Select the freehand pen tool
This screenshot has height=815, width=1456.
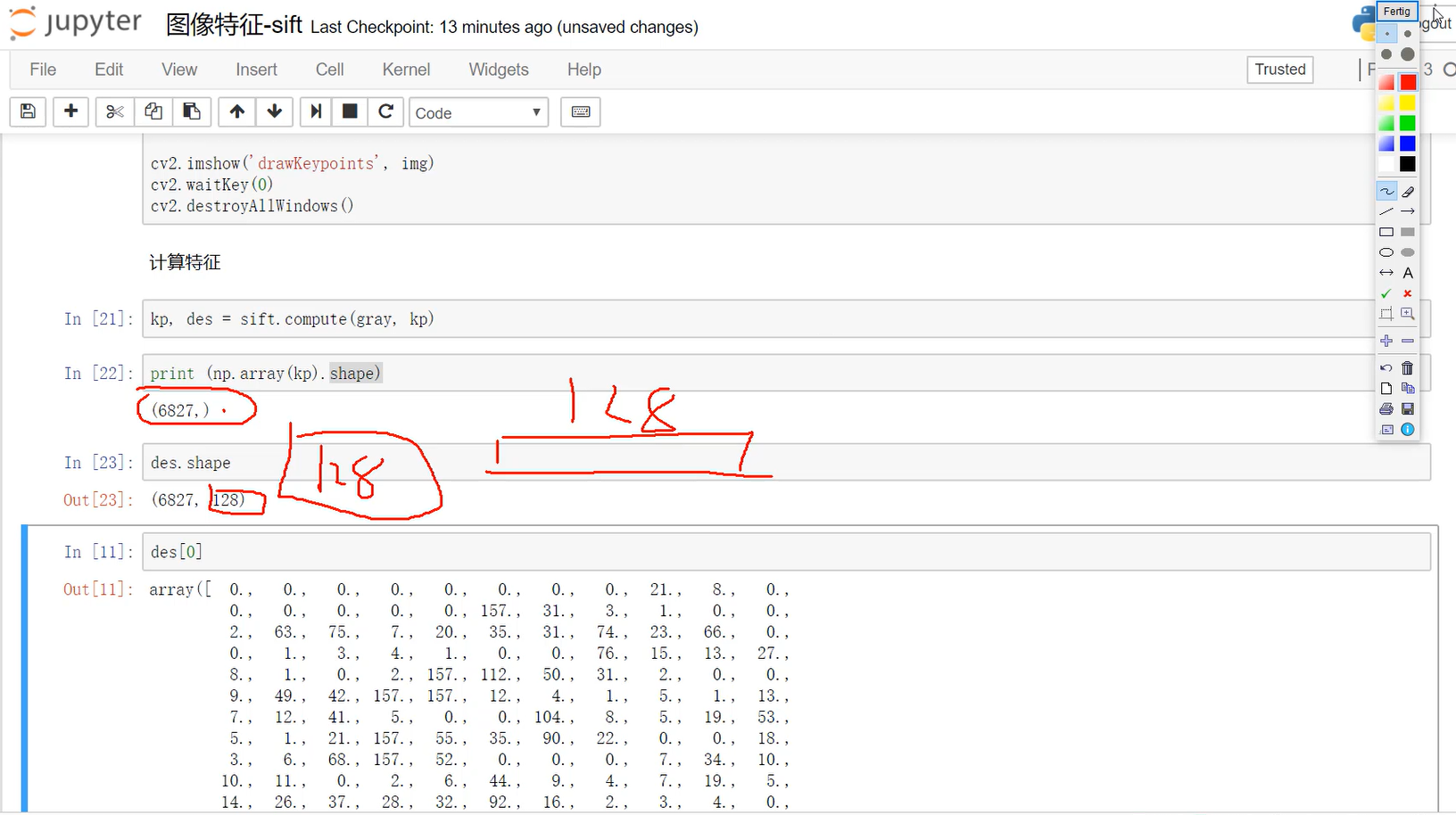1386,192
